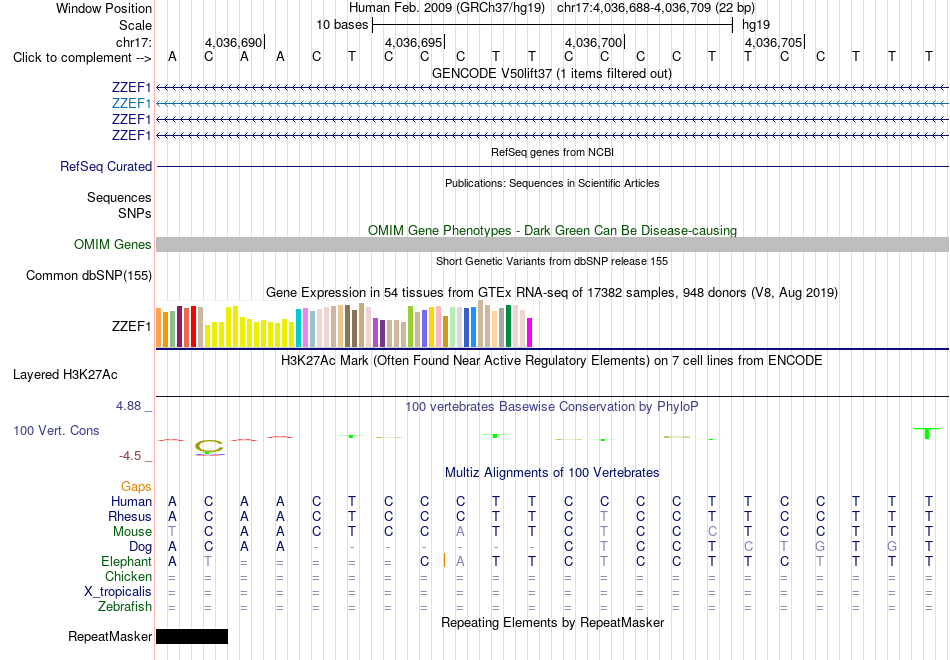Click the 'Mouse' species label
This screenshot has width=950, height=660.
click(x=133, y=532)
